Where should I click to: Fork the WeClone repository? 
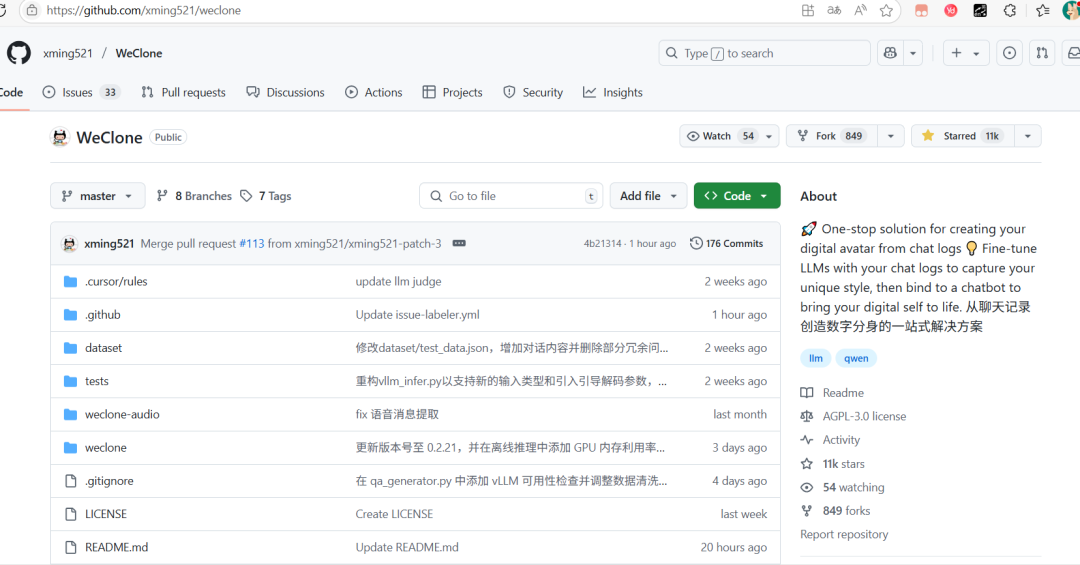(831, 136)
